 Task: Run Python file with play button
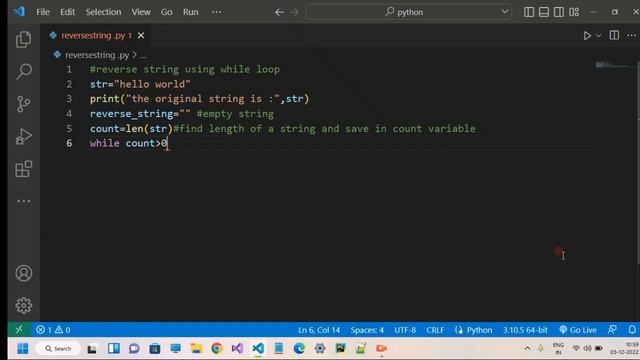pyautogui.click(x=587, y=36)
